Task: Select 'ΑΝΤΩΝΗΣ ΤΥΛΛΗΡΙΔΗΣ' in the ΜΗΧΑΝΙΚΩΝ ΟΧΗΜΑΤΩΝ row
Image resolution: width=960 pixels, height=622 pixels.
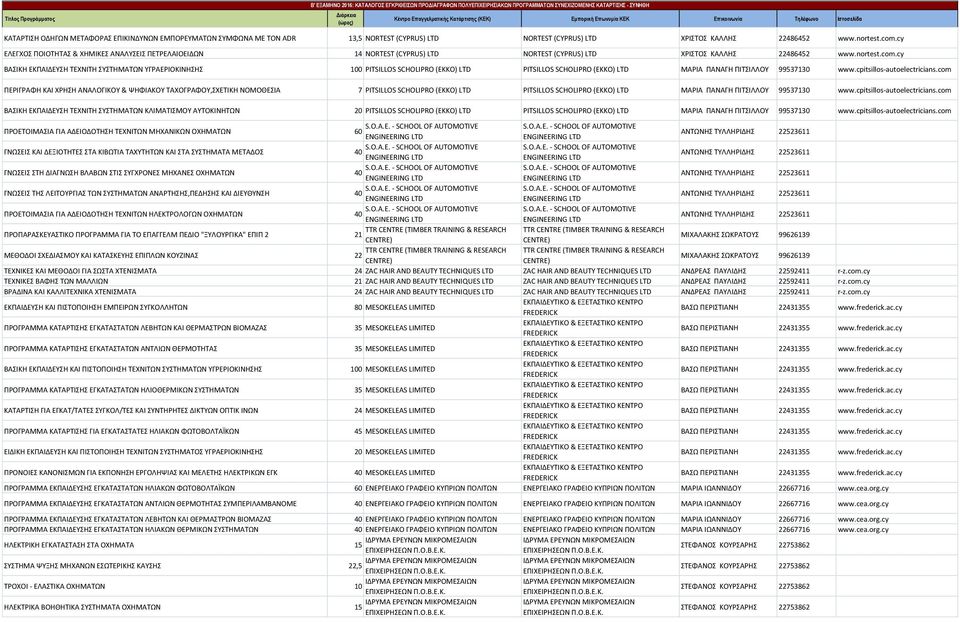Action: click(718, 132)
